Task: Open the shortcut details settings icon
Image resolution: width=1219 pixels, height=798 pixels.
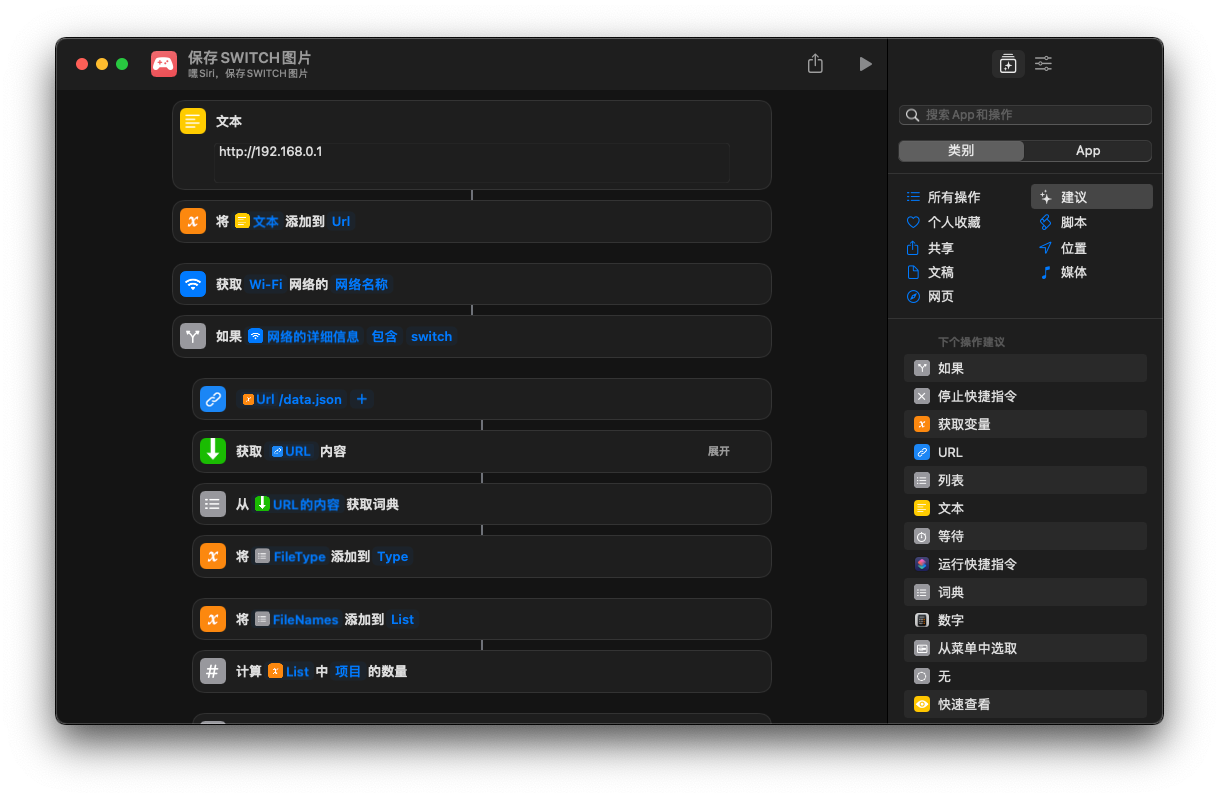Action: point(1043,64)
